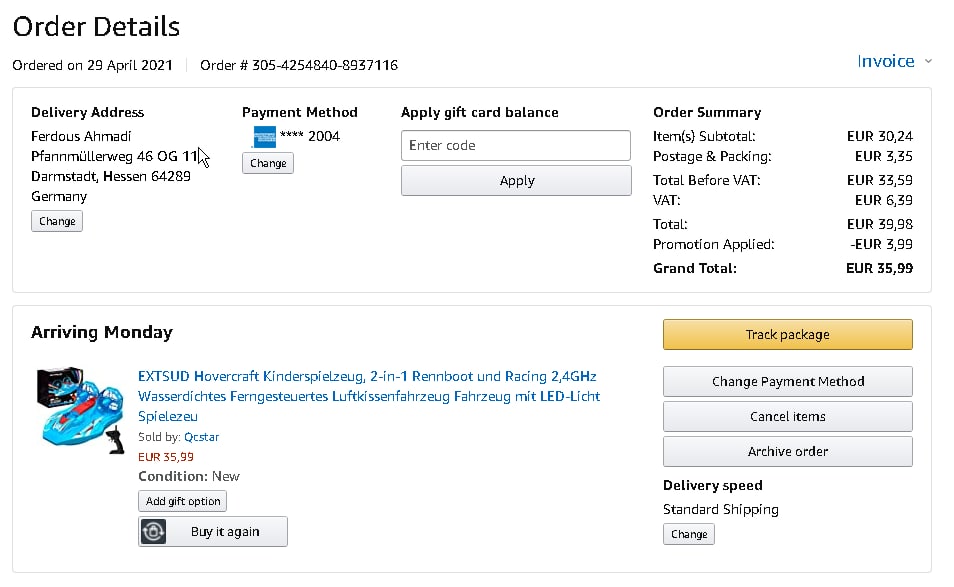Change the Standard Shipping delivery speed
The image size is (954, 587).
click(x=688, y=534)
